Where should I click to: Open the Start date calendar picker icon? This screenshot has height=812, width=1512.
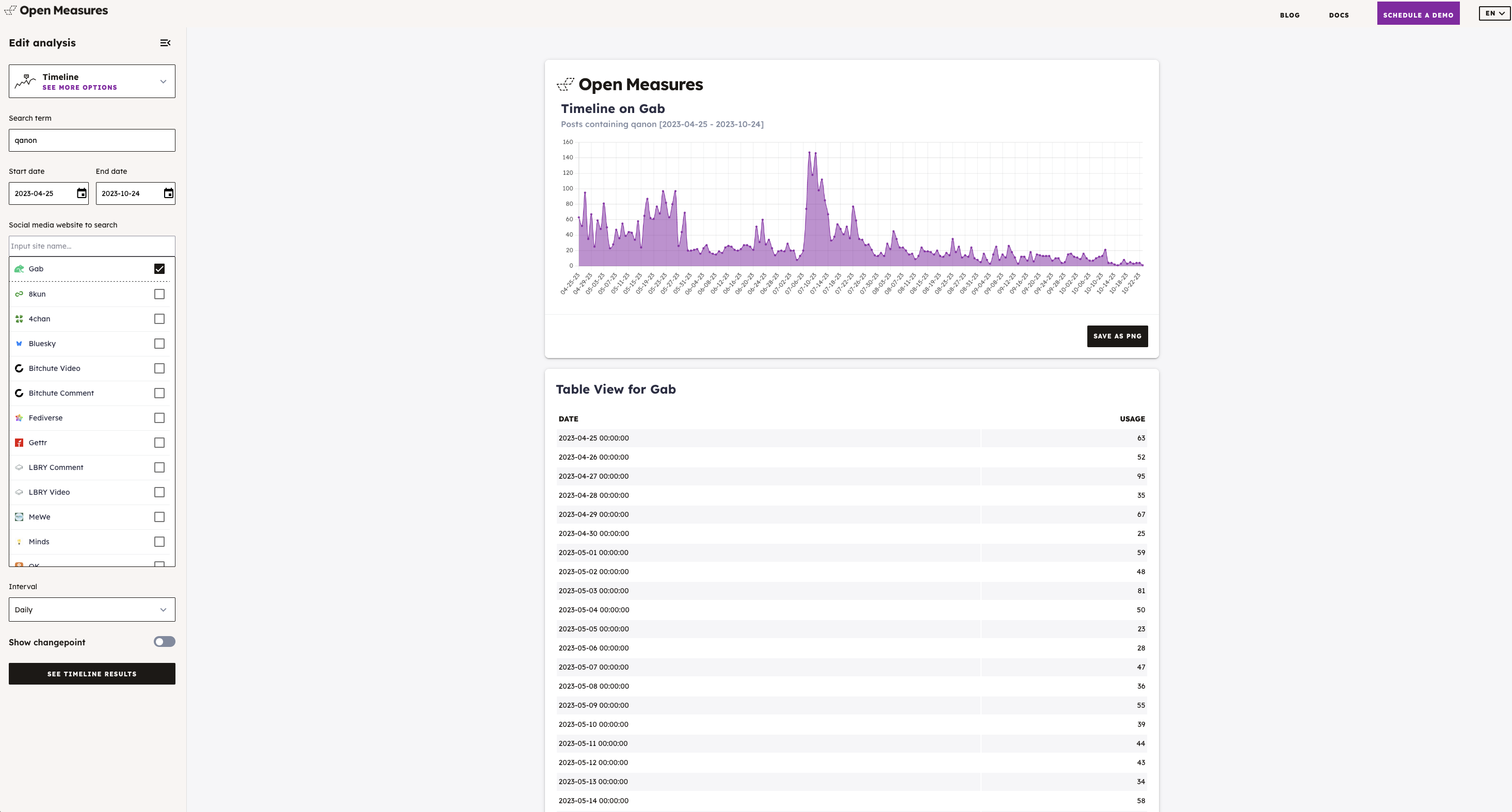(82, 193)
